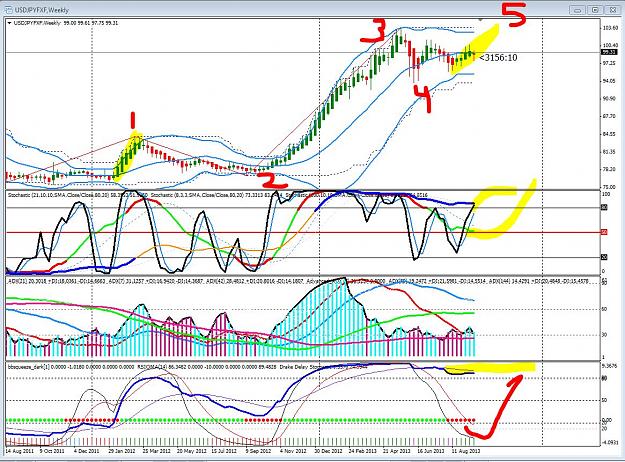This screenshot has width=625, height=462.
Task: Click the "24 Feb 2013" date axis label
Action: (x=362, y=451)
